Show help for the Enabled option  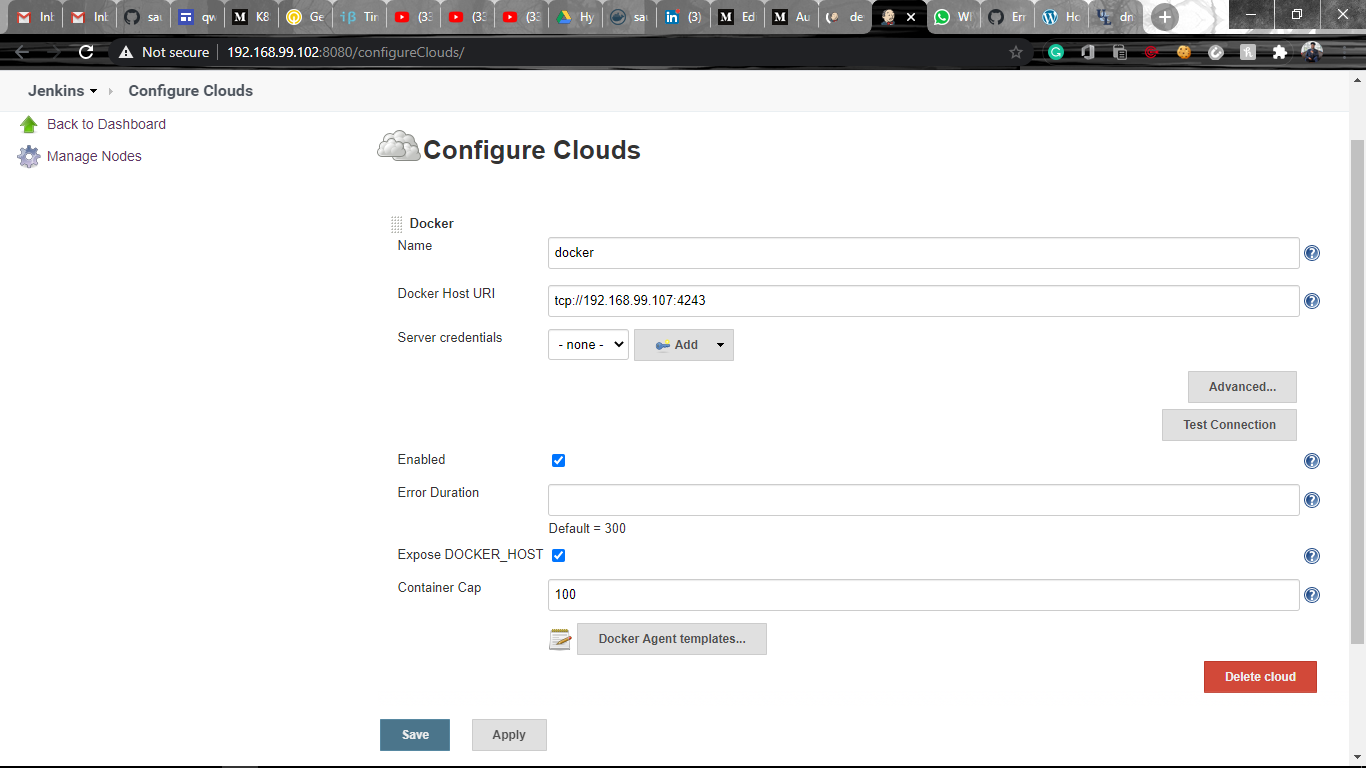1312,461
